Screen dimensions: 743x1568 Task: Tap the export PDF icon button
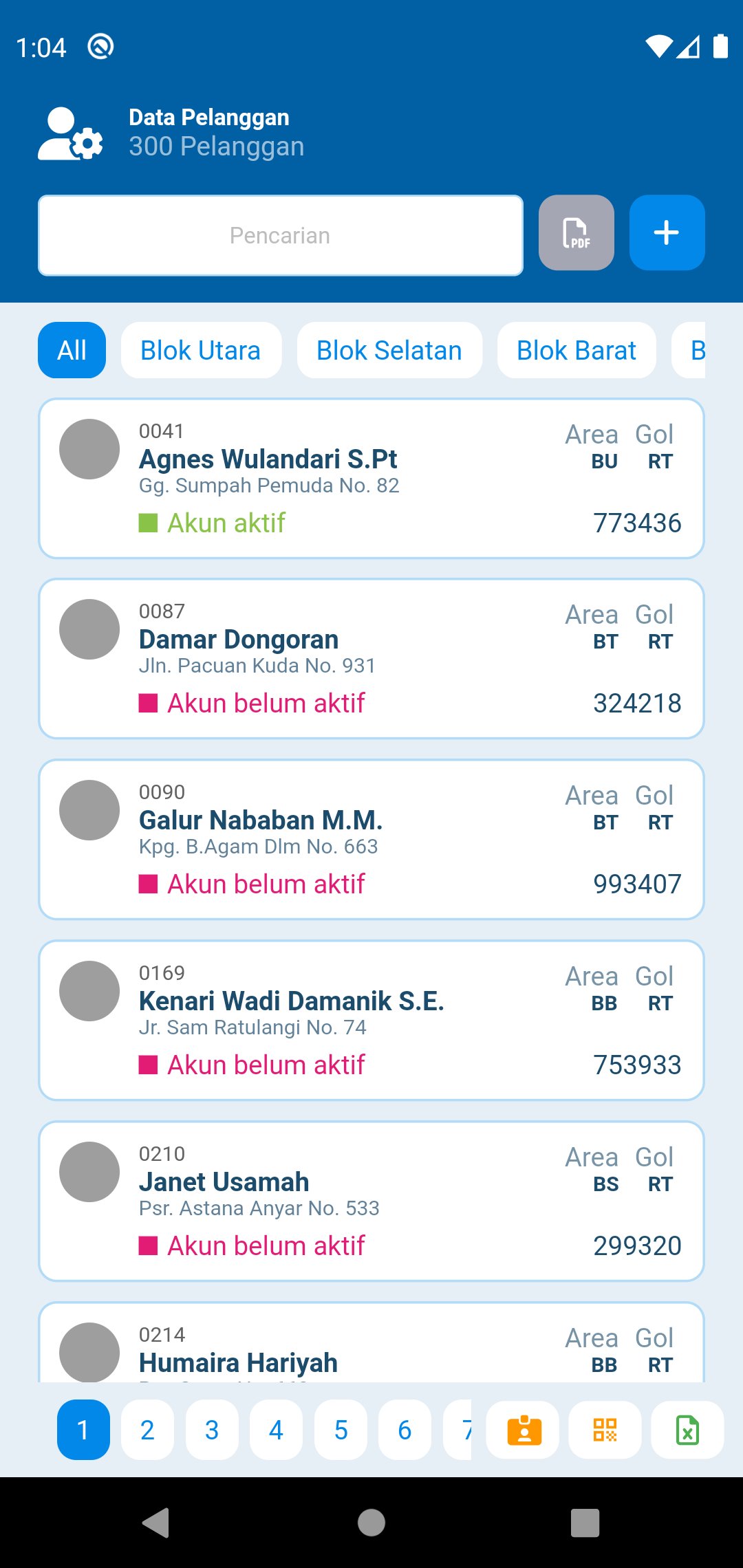(576, 232)
